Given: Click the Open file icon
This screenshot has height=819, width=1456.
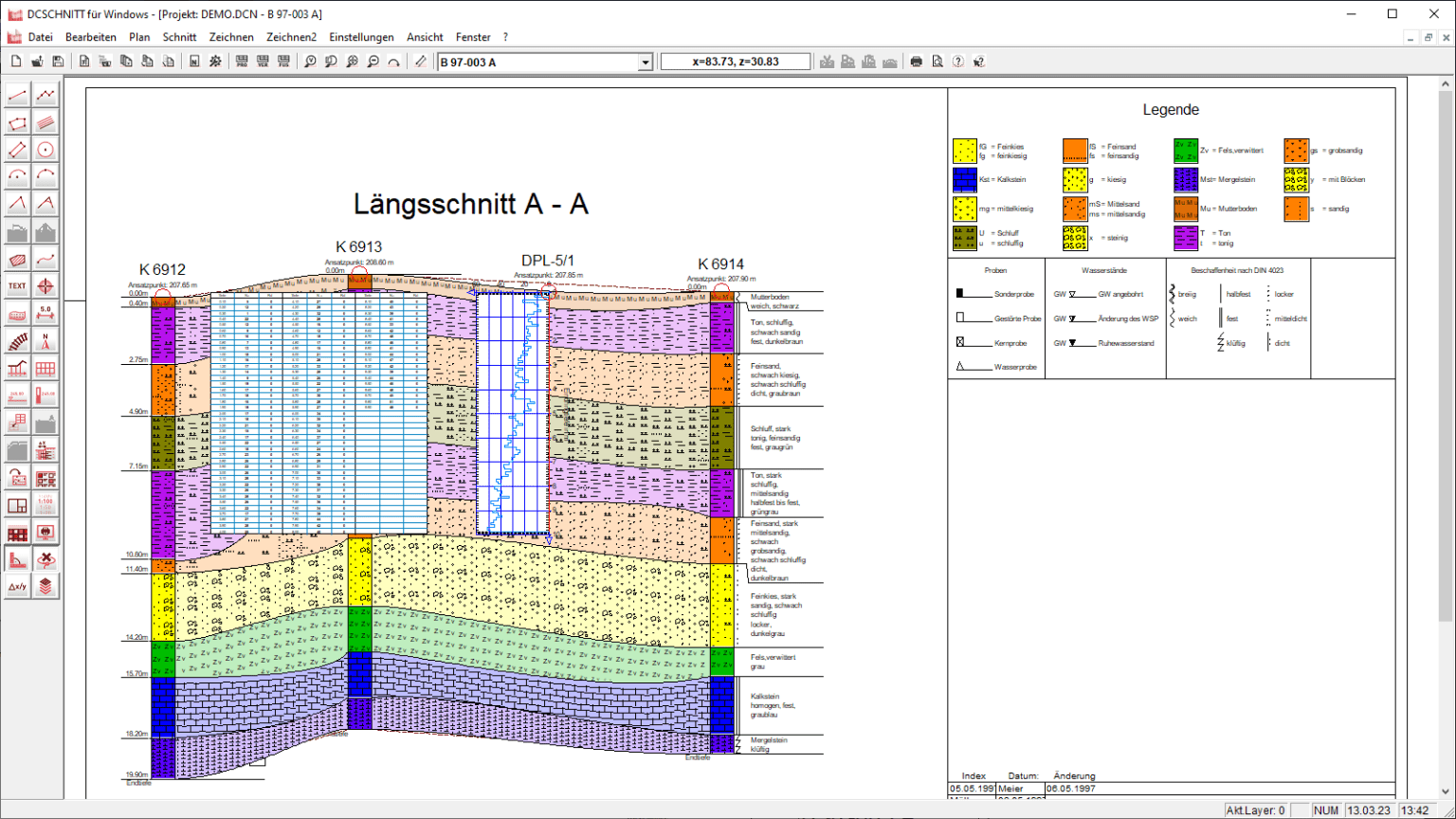Looking at the screenshot, I should pyautogui.click(x=37, y=62).
